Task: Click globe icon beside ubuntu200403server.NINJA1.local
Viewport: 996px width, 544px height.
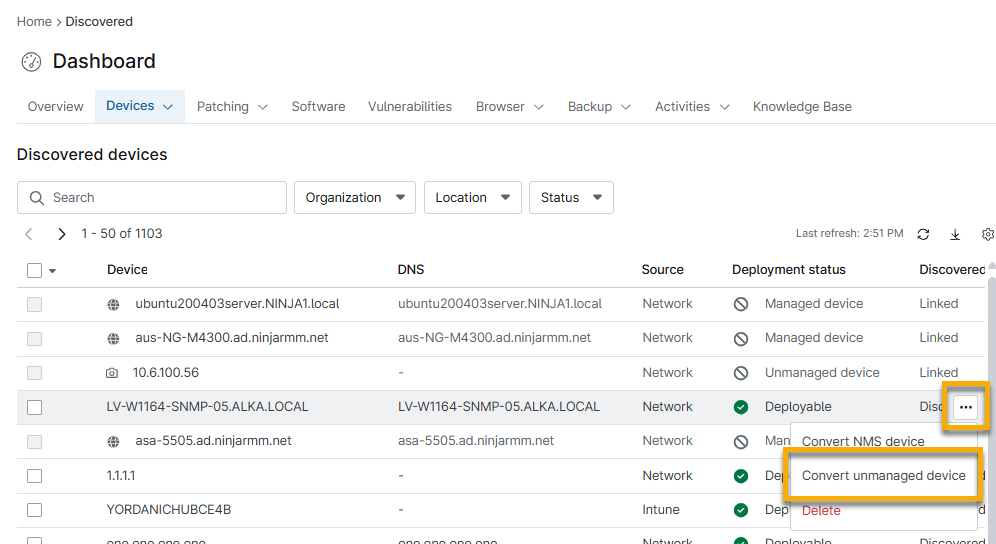Action: pos(114,304)
